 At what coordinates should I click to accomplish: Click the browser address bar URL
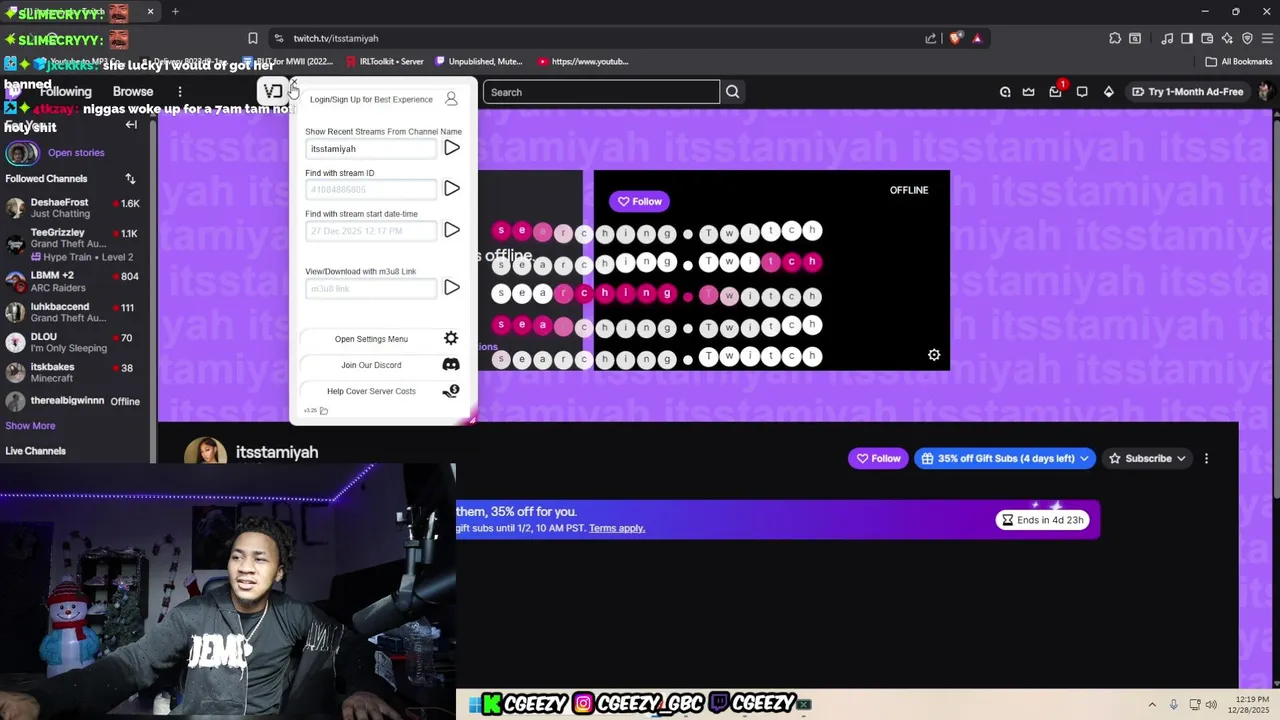point(336,38)
